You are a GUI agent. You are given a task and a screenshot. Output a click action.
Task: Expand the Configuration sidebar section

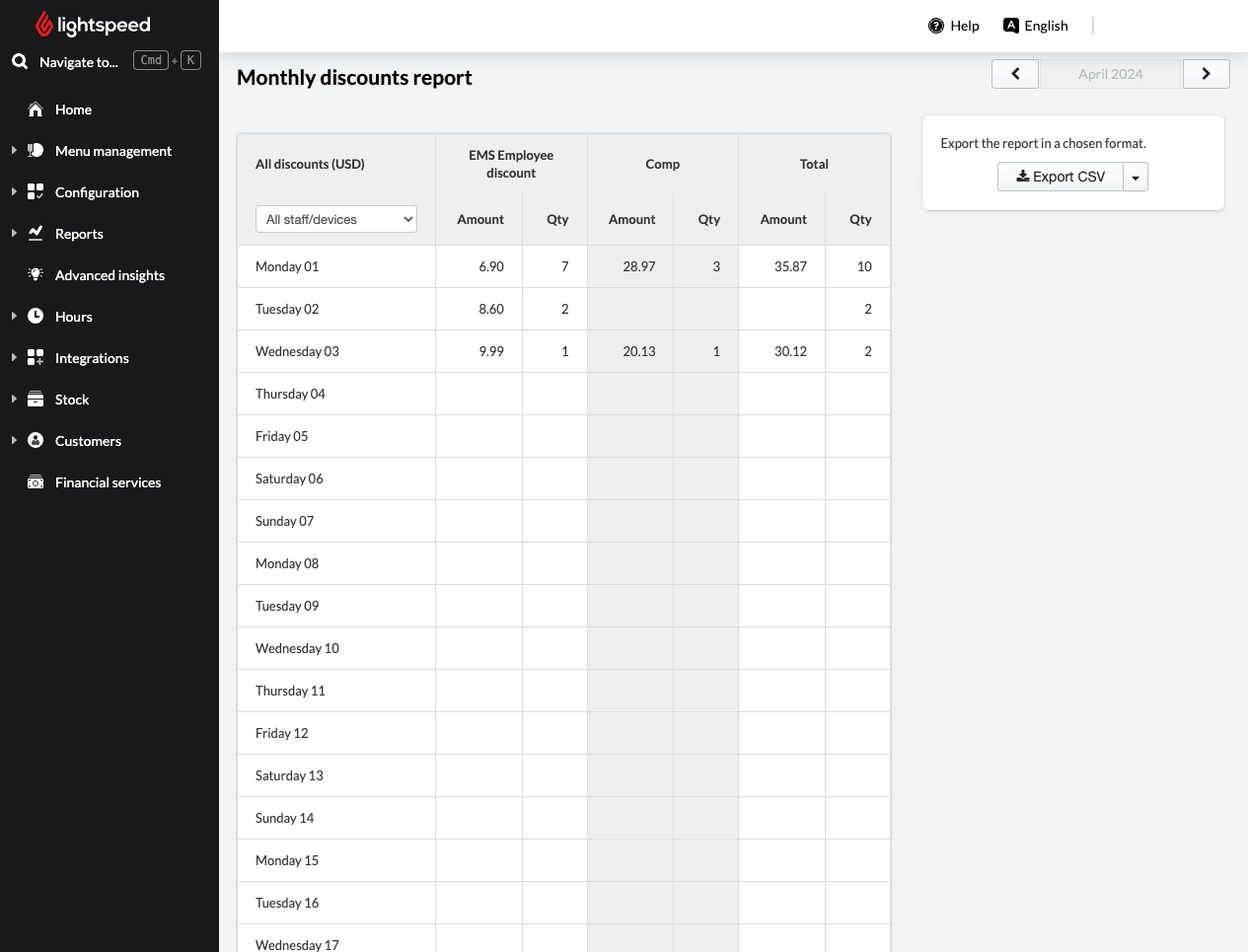(14, 191)
